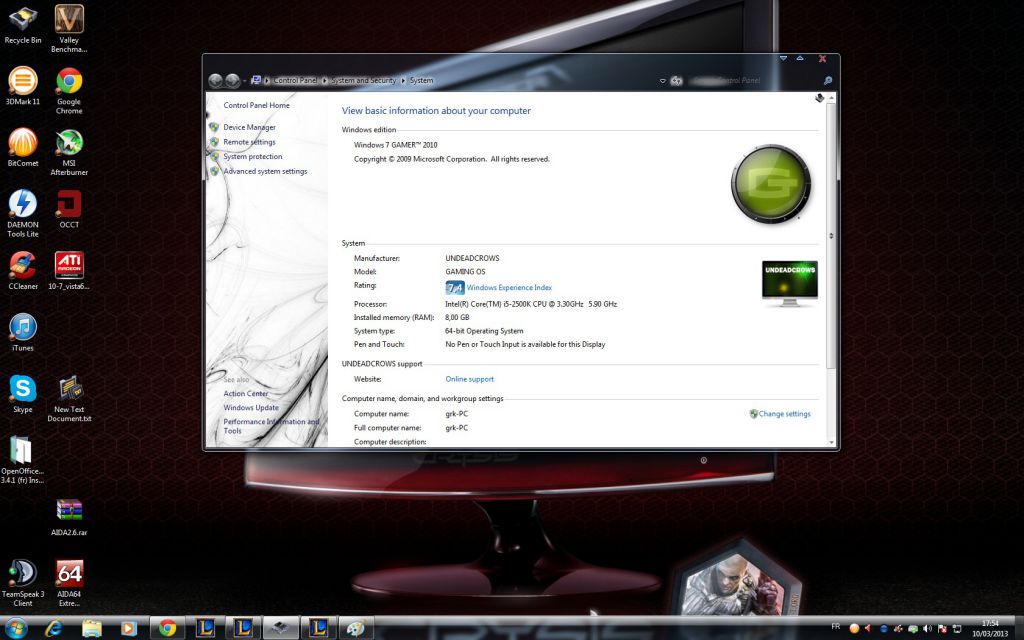Click the Search Control Panel field

tap(754, 80)
